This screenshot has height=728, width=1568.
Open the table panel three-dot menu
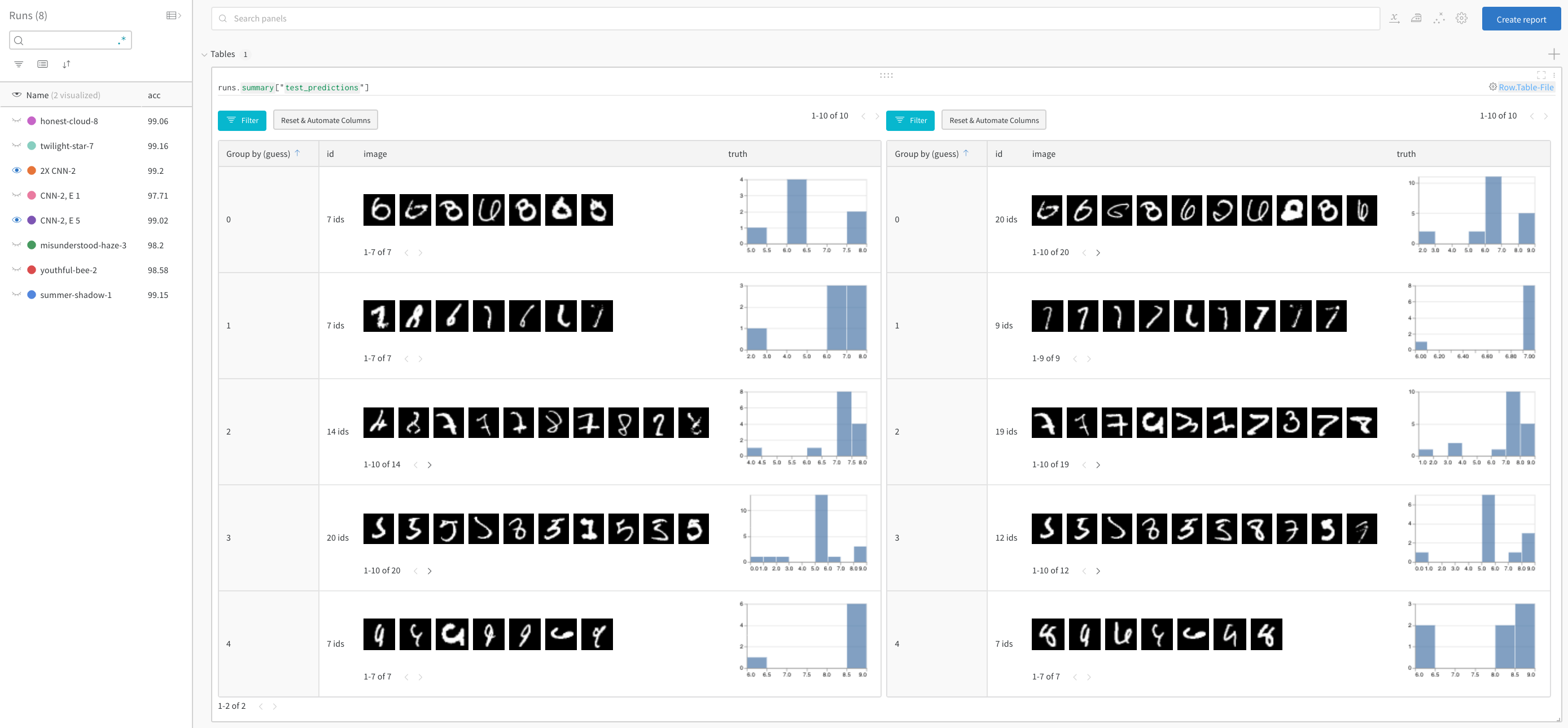[x=1554, y=75]
